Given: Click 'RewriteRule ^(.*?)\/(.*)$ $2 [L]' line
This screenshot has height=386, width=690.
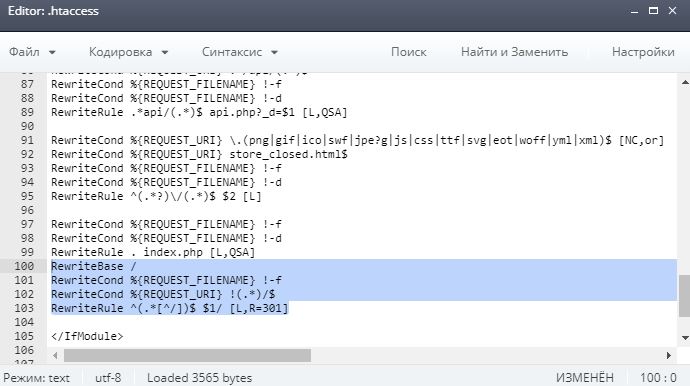Looking at the screenshot, I should point(156,196).
